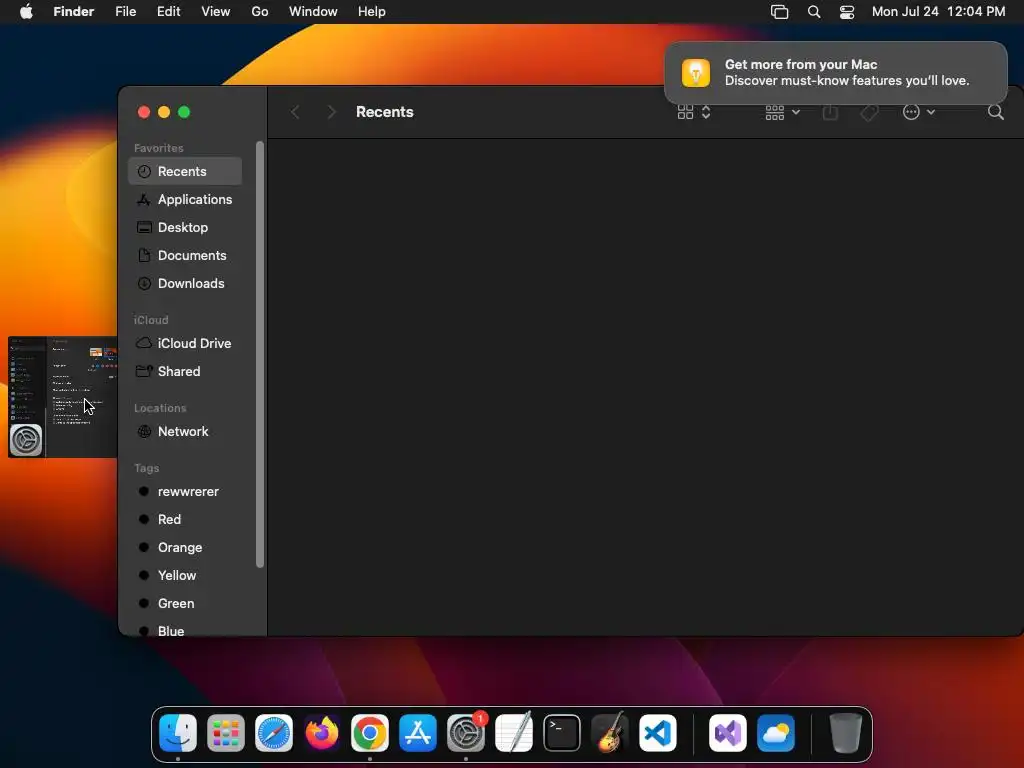
Task: Open the Edit menu
Action: pos(168,11)
